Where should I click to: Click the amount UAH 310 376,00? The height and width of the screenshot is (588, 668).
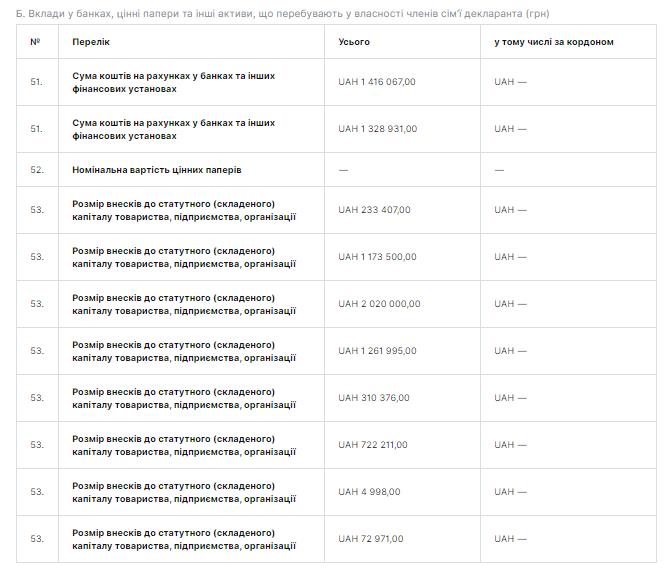click(374, 398)
